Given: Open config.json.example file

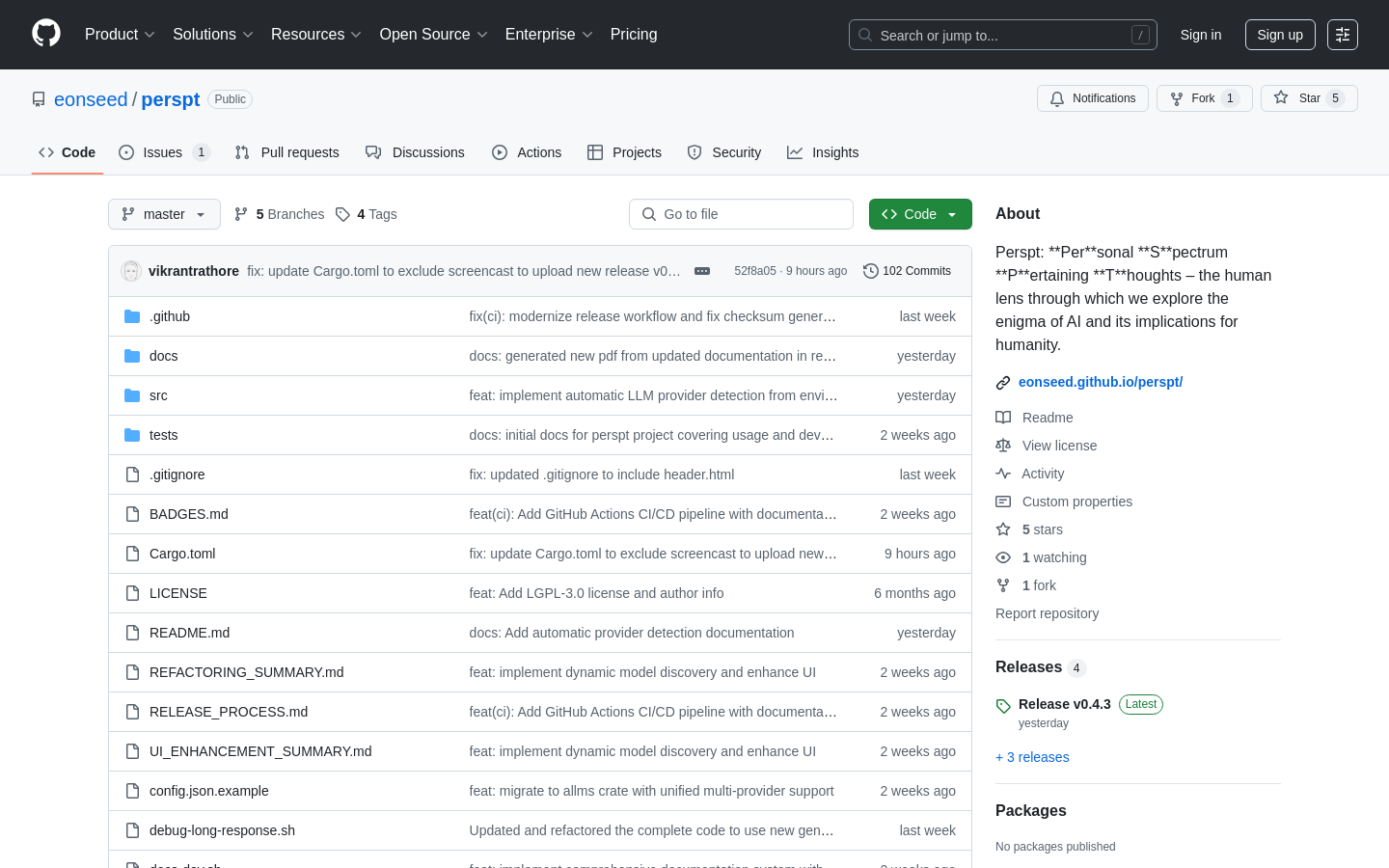Looking at the screenshot, I should tap(209, 791).
